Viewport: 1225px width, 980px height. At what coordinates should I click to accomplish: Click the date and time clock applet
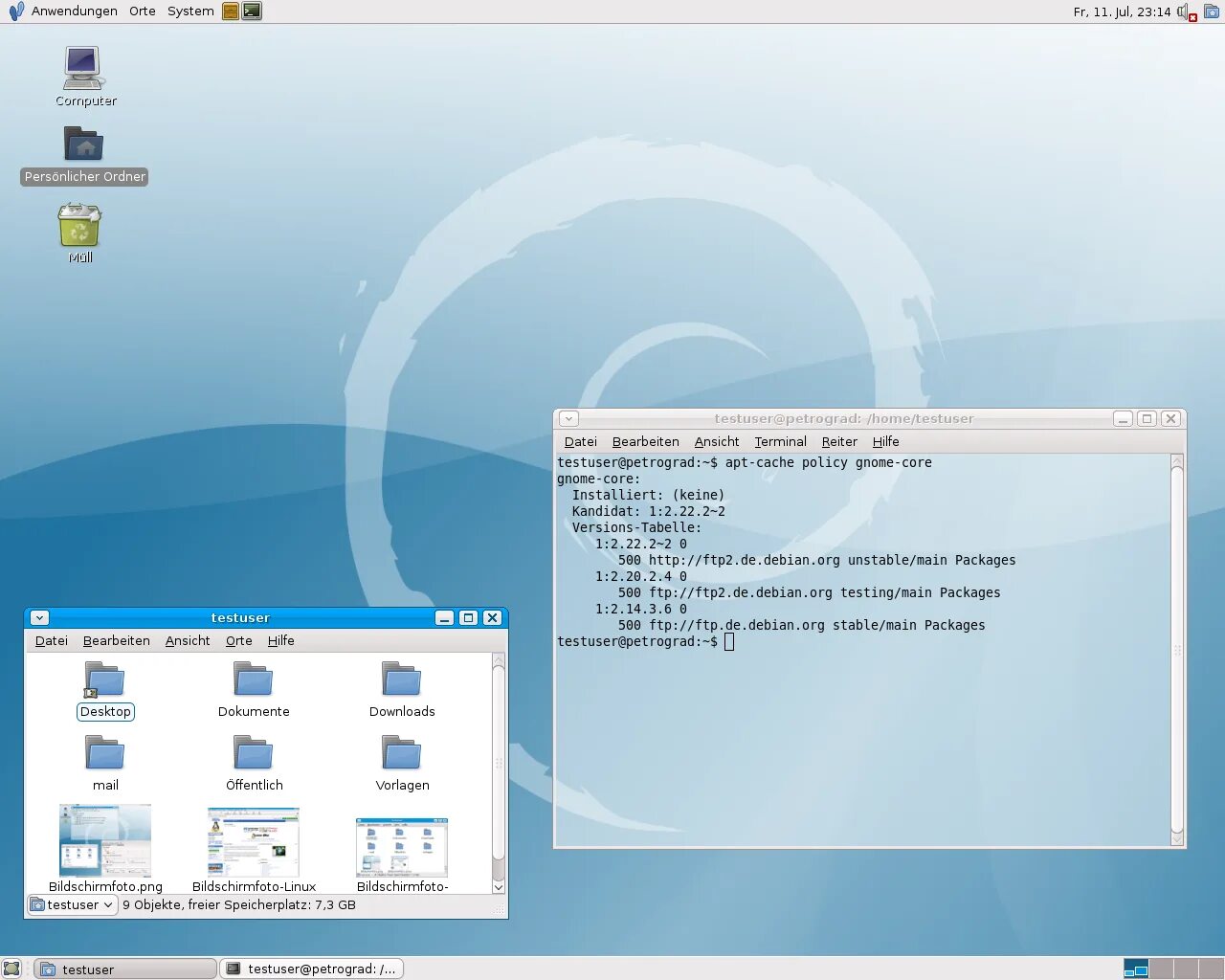(x=1122, y=11)
